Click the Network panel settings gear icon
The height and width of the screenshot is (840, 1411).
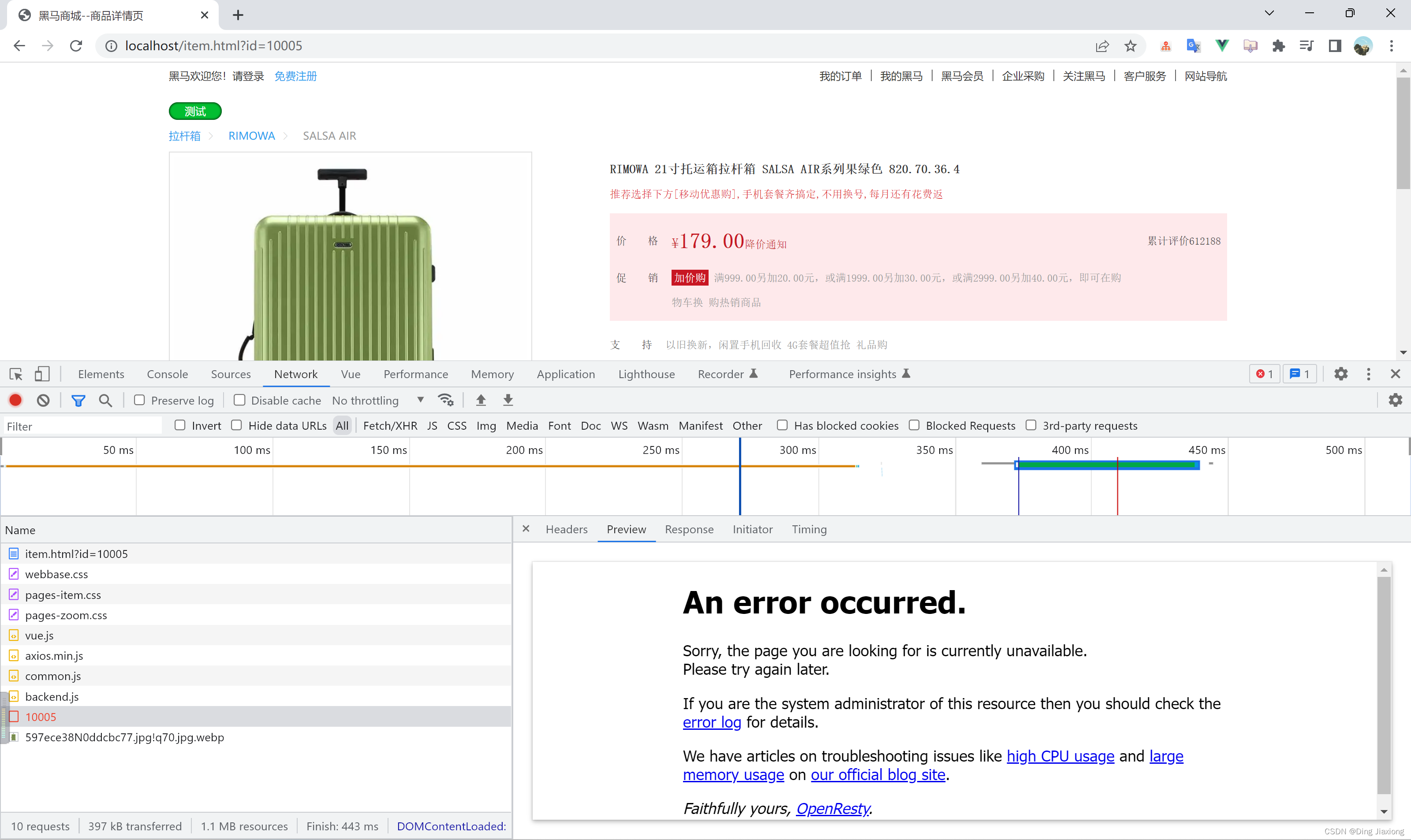[1395, 400]
